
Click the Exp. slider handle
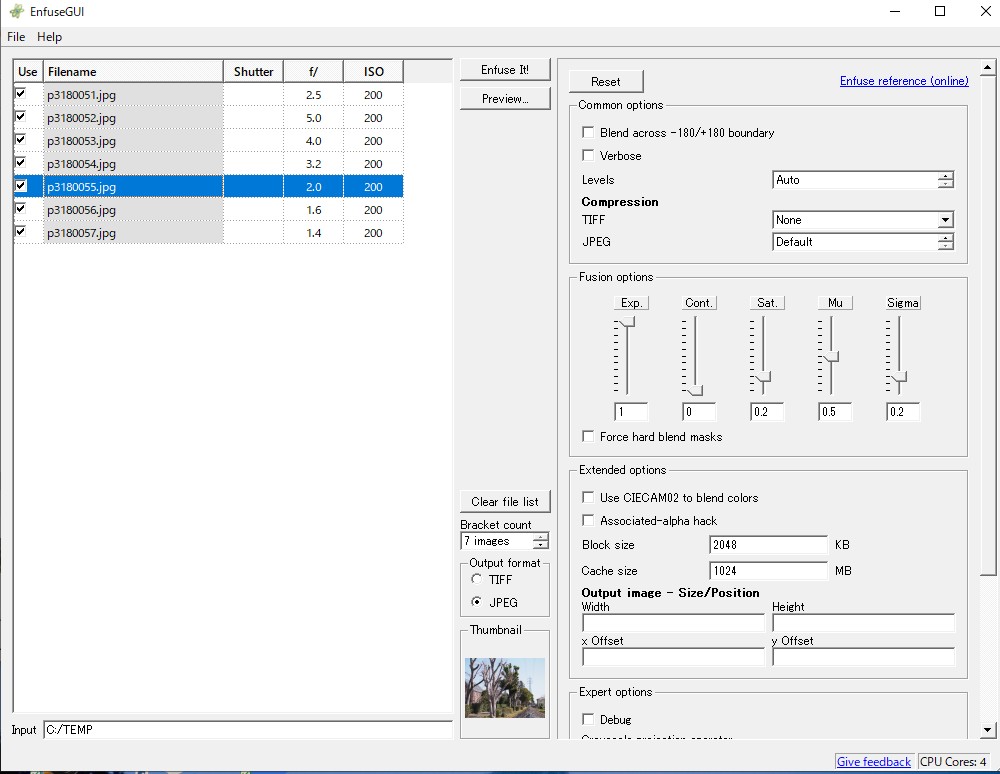[x=628, y=322]
